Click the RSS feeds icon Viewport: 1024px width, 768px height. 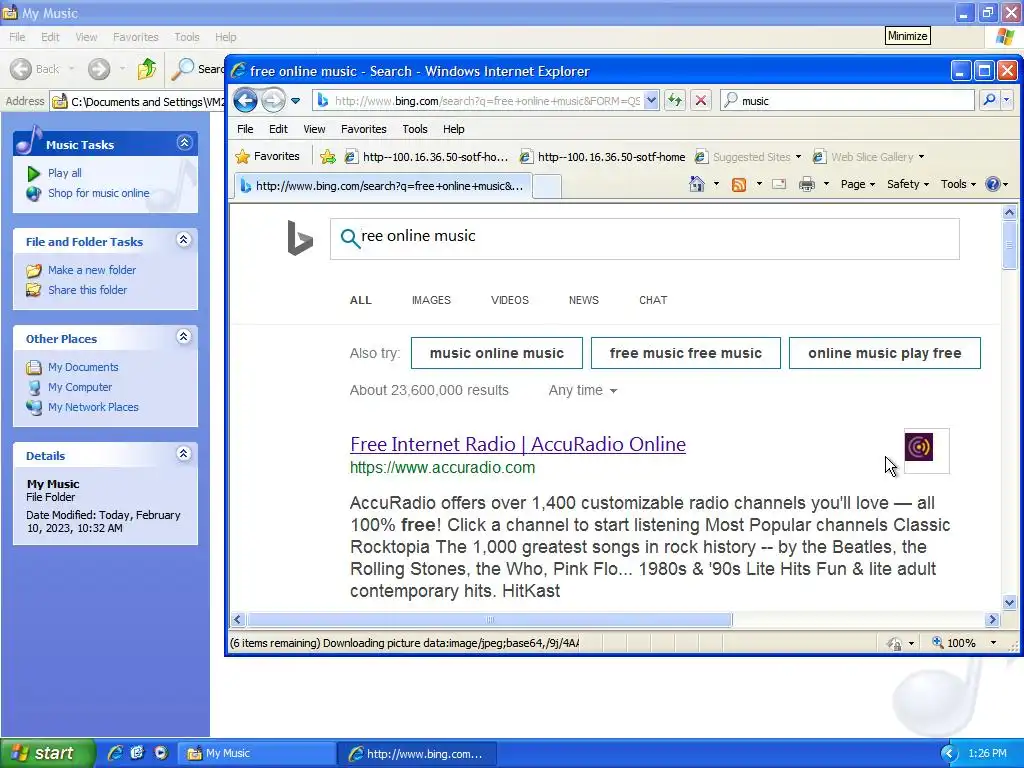point(739,185)
